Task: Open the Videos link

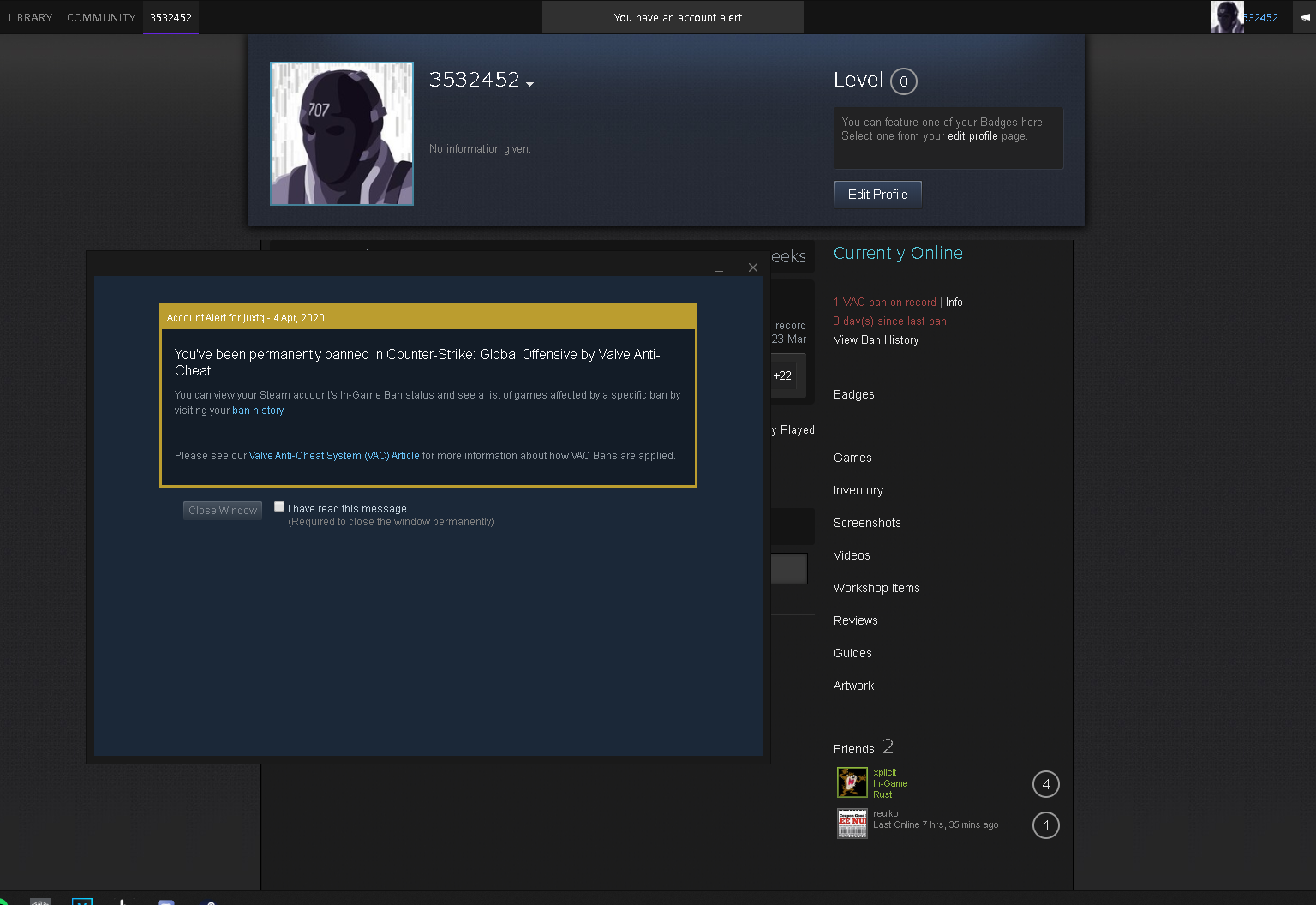Action: coord(852,555)
